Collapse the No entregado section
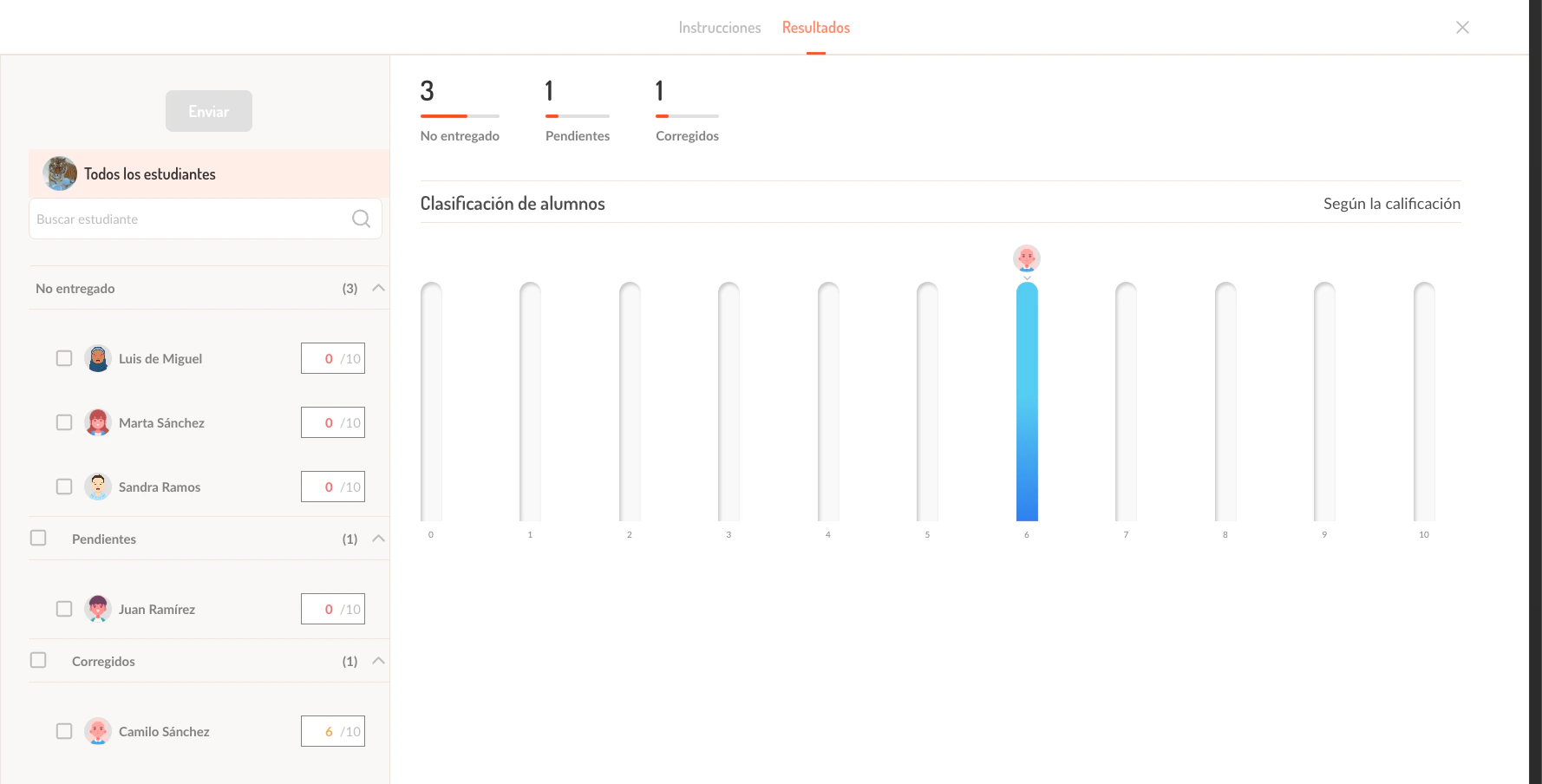The width and height of the screenshot is (1542, 784). pos(377,288)
